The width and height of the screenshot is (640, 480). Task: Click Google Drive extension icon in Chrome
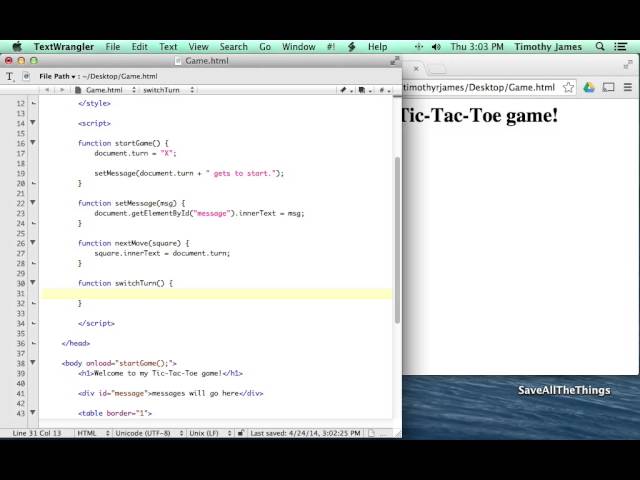589,87
